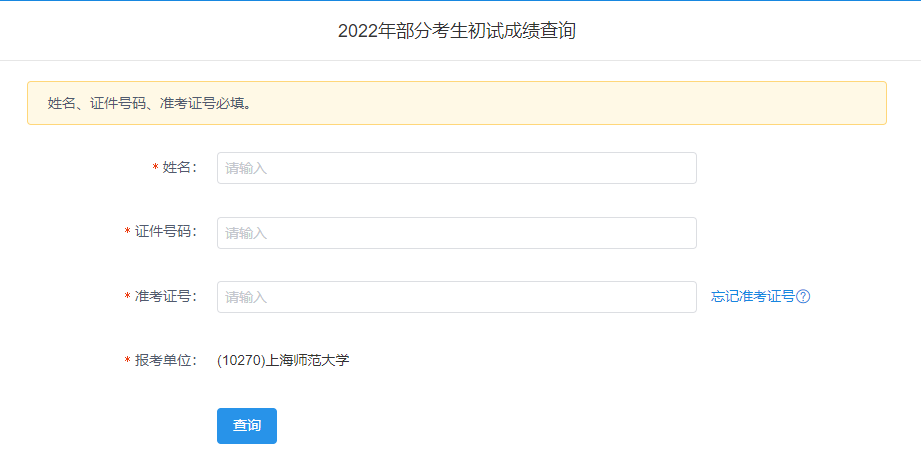Click the 姓名 field label
The width and height of the screenshot is (921, 458).
(x=178, y=167)
